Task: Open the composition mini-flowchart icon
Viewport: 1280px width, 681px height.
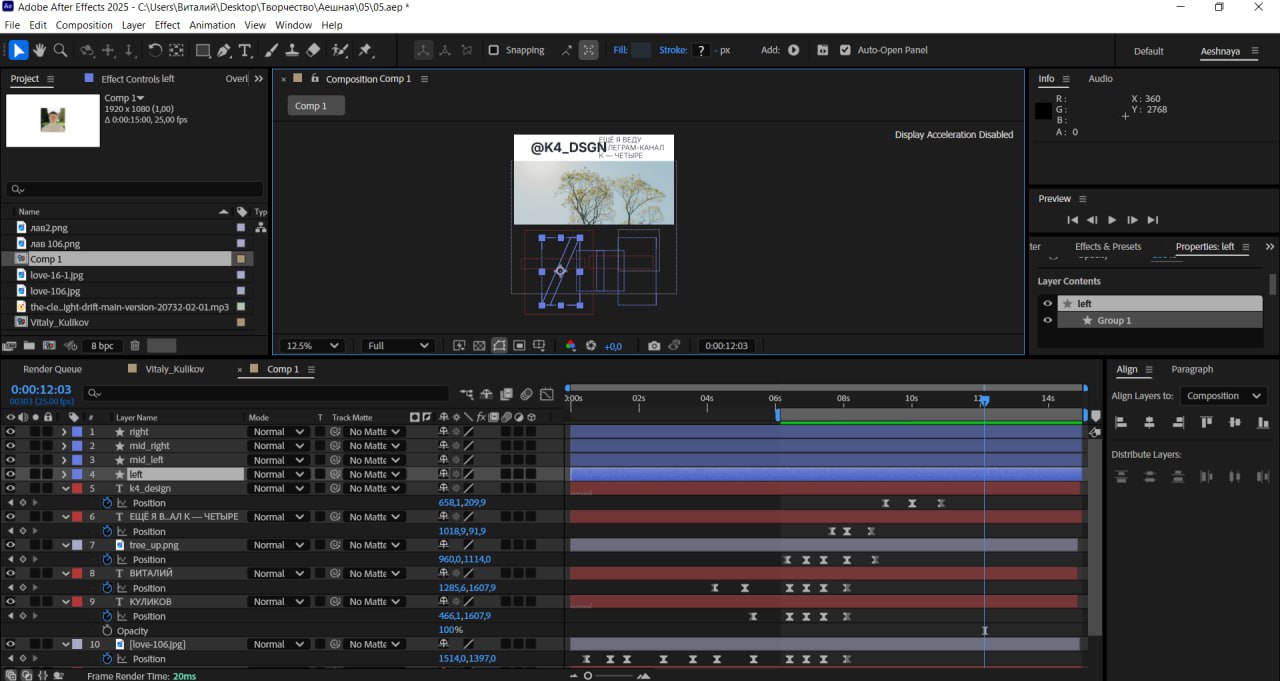Action: pyautogui.click(x=467, y=395)
